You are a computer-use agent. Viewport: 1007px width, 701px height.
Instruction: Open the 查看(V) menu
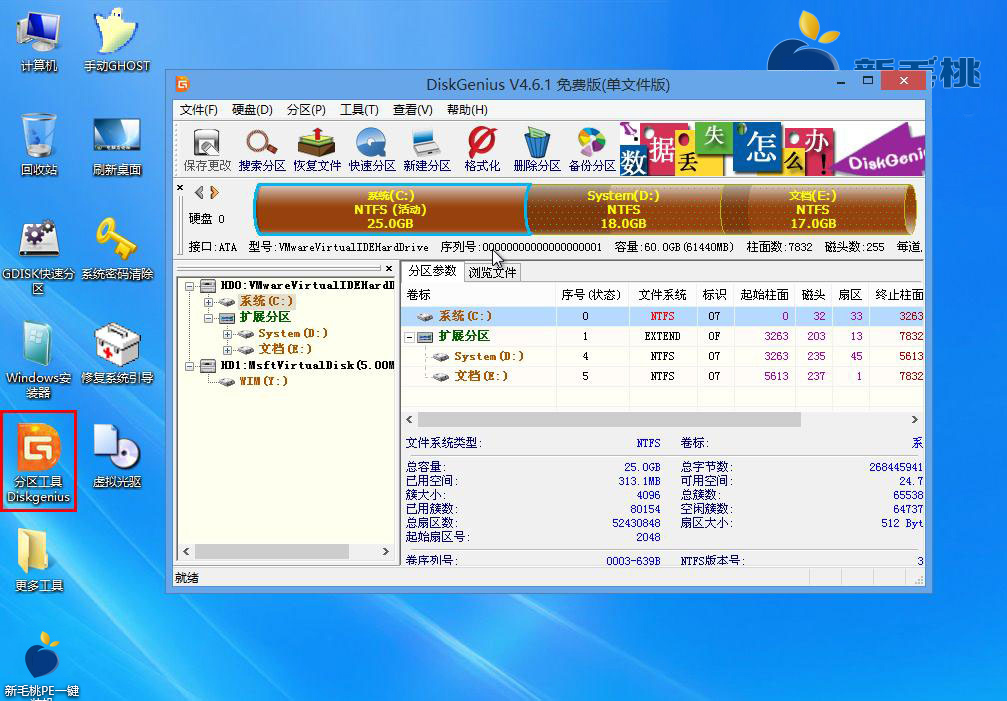point(412,110)
